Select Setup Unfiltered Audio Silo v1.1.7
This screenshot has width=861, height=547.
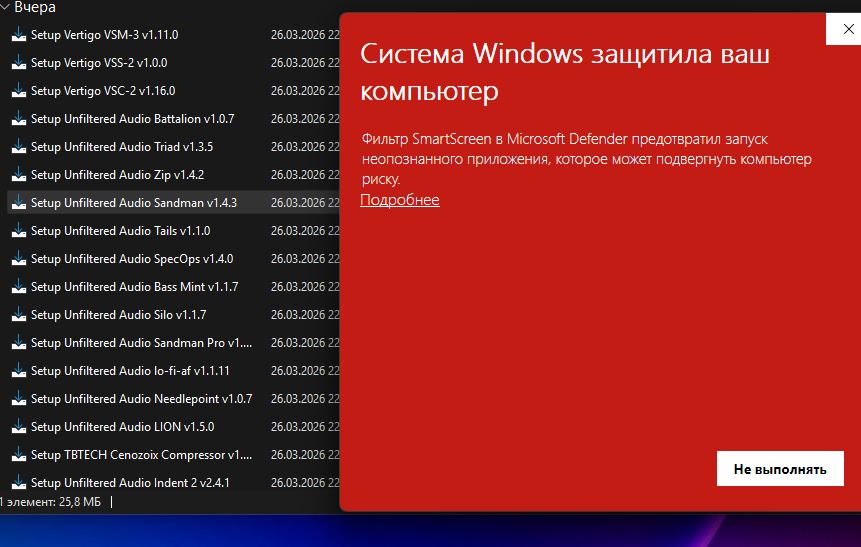118,315
